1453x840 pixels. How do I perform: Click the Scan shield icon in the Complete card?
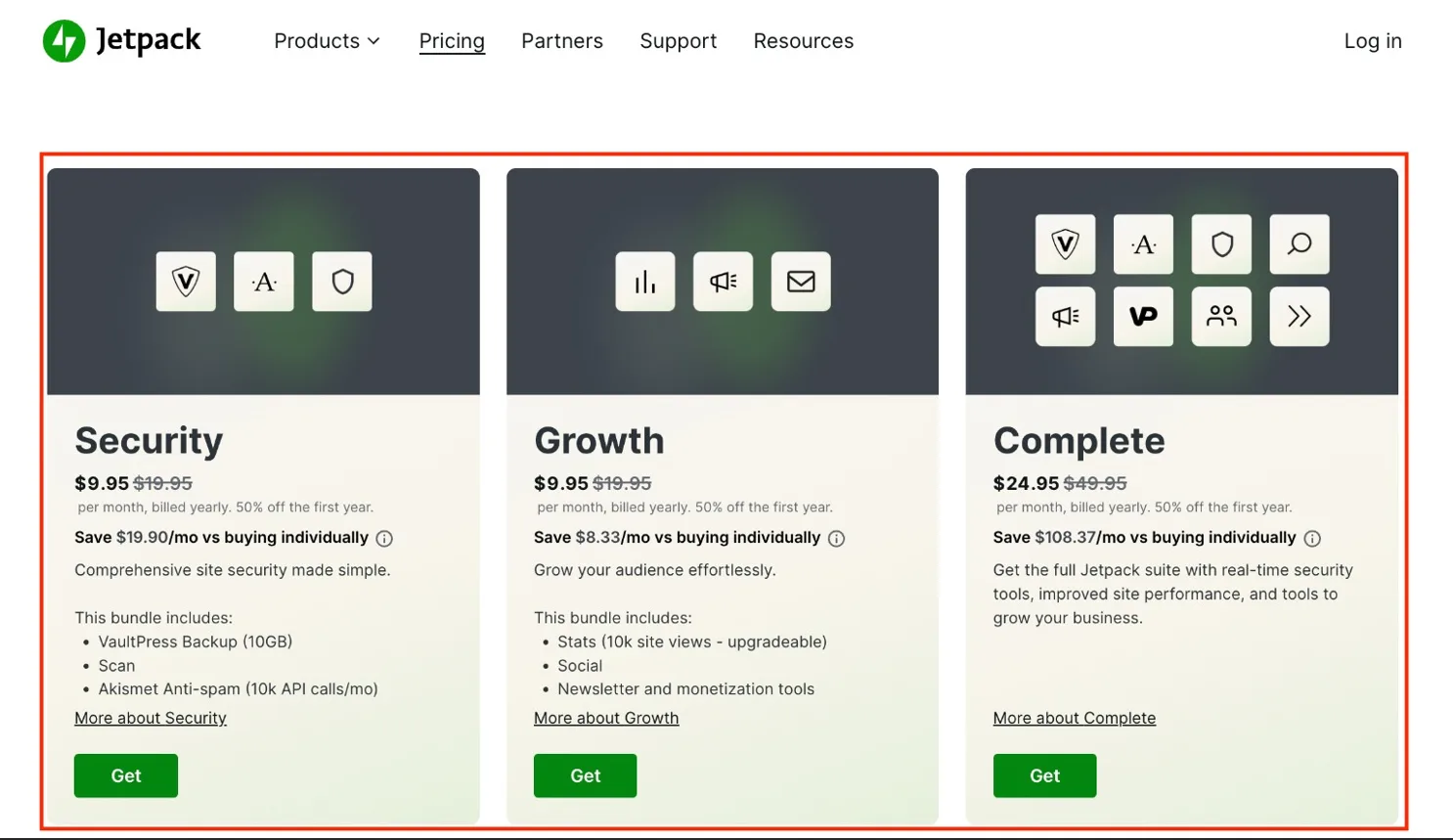[x=1221, y=243]
